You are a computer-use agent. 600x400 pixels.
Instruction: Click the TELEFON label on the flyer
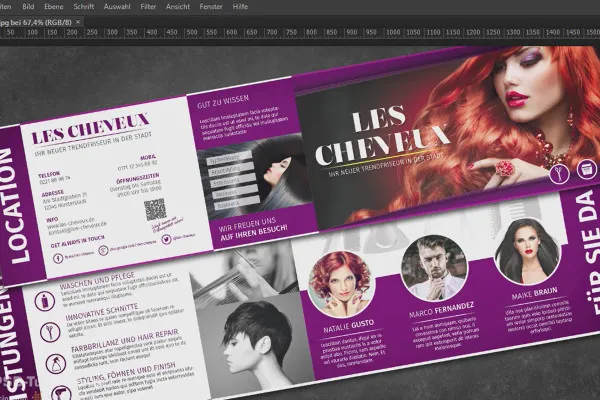49,175
